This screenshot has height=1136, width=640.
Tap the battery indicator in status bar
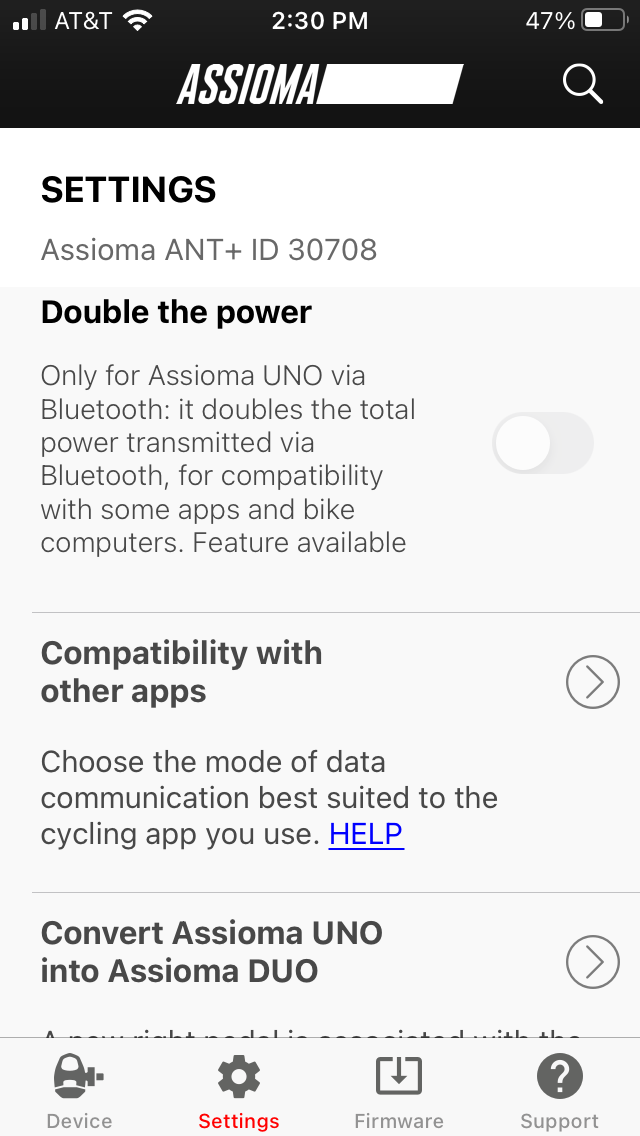[x=605, y=20]
